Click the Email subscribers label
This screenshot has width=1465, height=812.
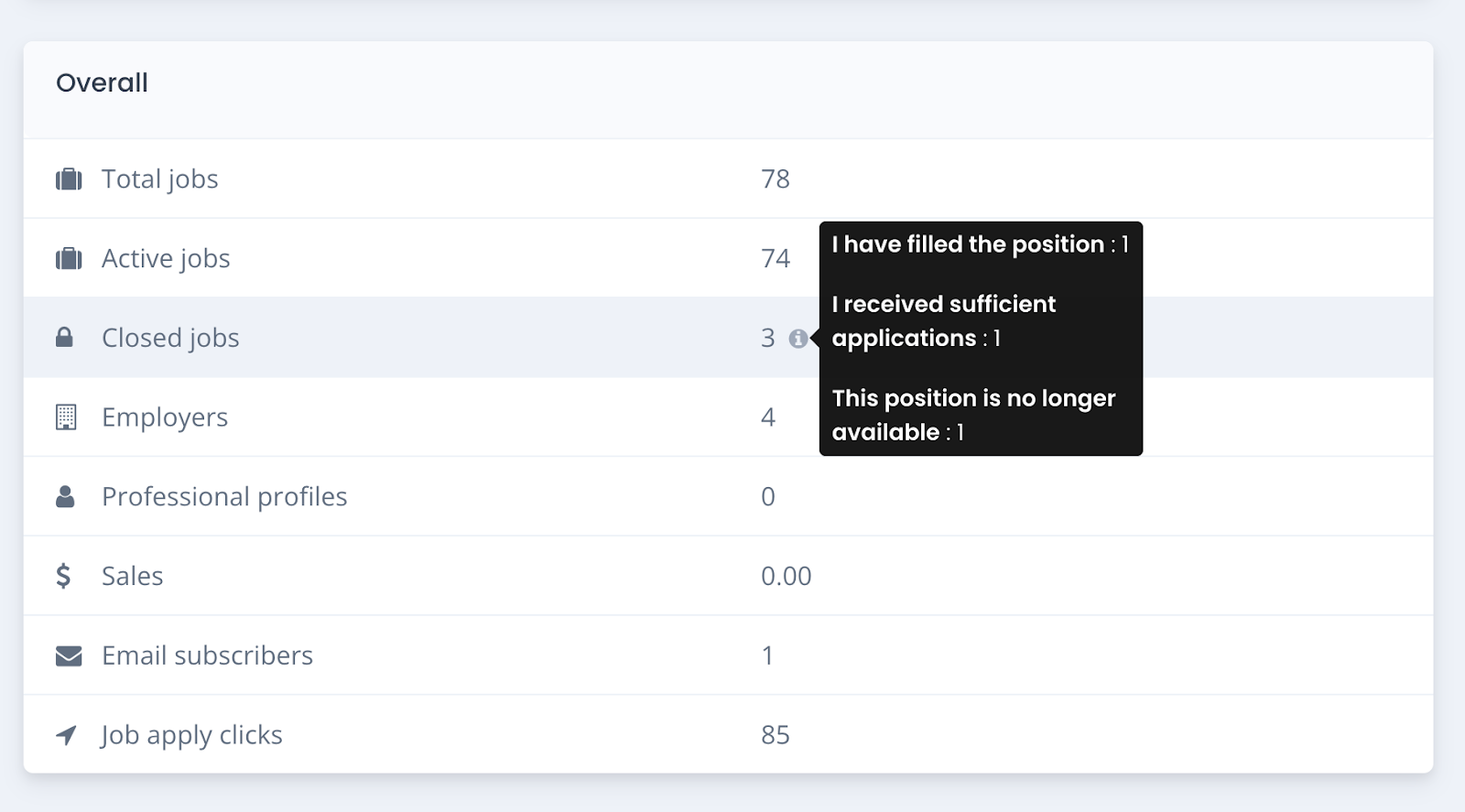pos(207,655)
